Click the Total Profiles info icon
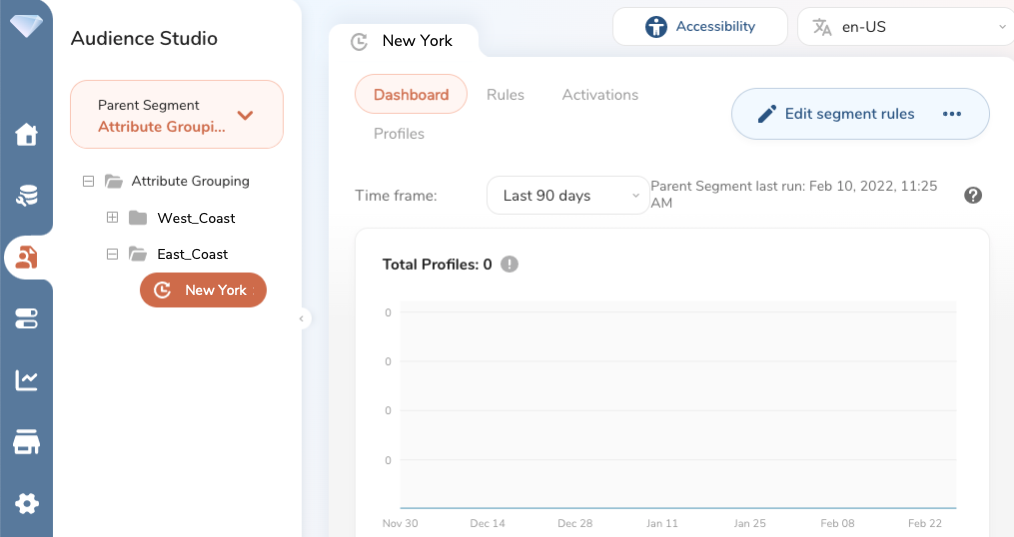Screen dimensions: 1014x537 click(x=510, y=264)
